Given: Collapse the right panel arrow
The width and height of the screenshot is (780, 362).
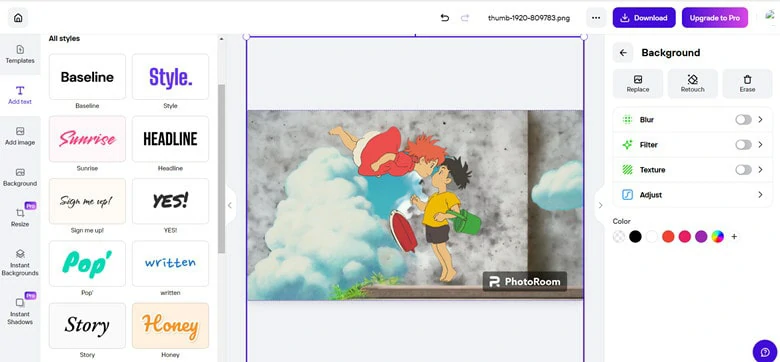Looking at the screenshot, I should (600, 205).
